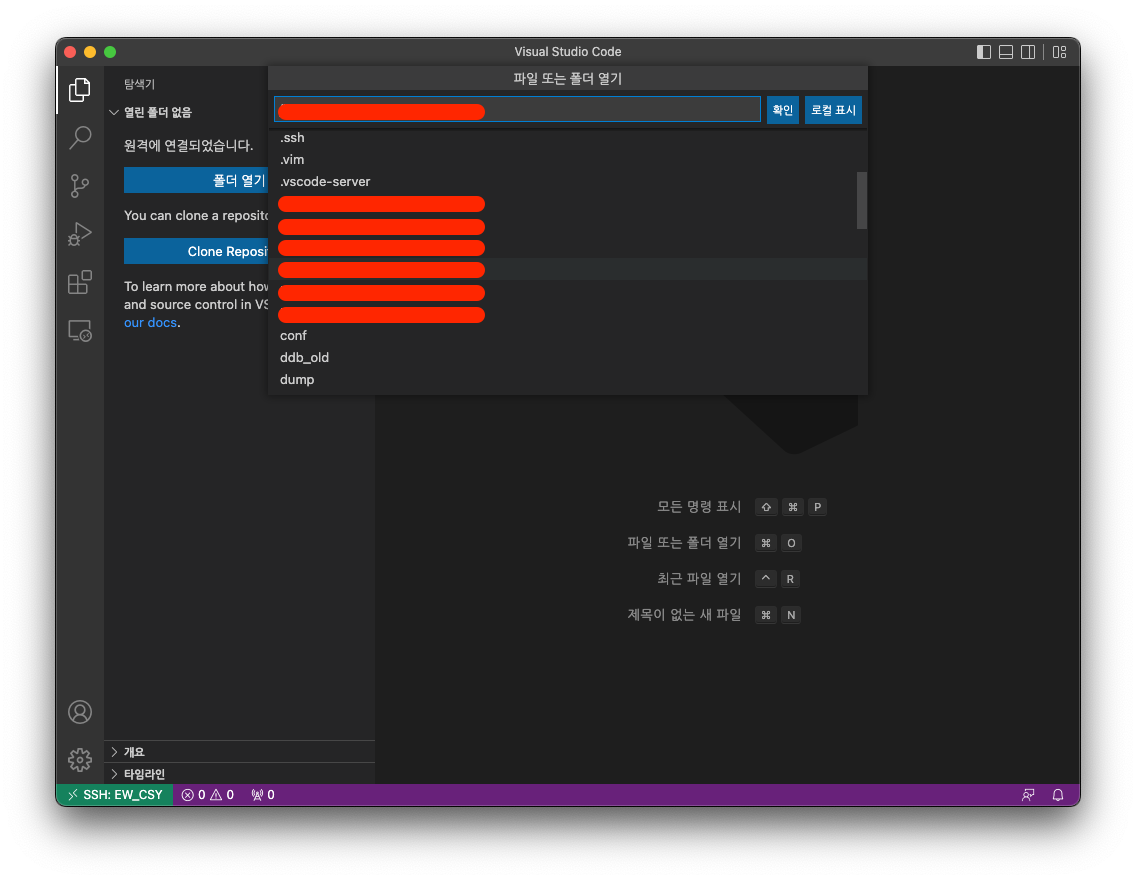Click the '확인' confirm button
1136x880 pixels.
coord(782,110)
